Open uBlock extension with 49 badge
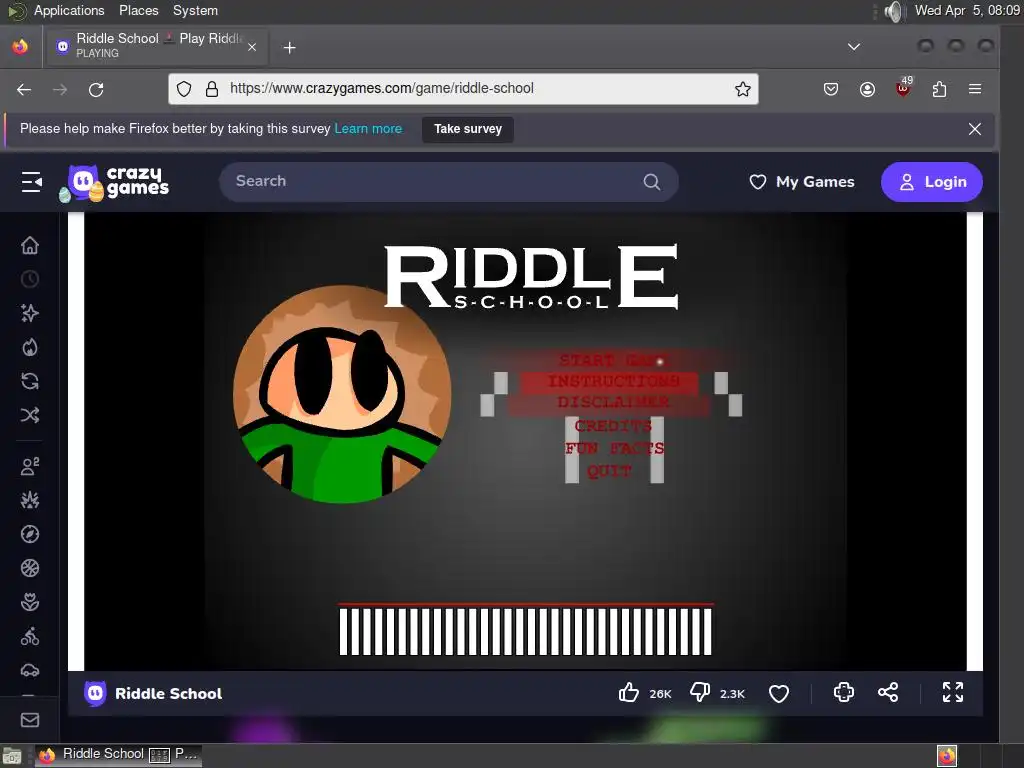The height and width of the screenshot is (768, 1024). (x=904, y=88)
